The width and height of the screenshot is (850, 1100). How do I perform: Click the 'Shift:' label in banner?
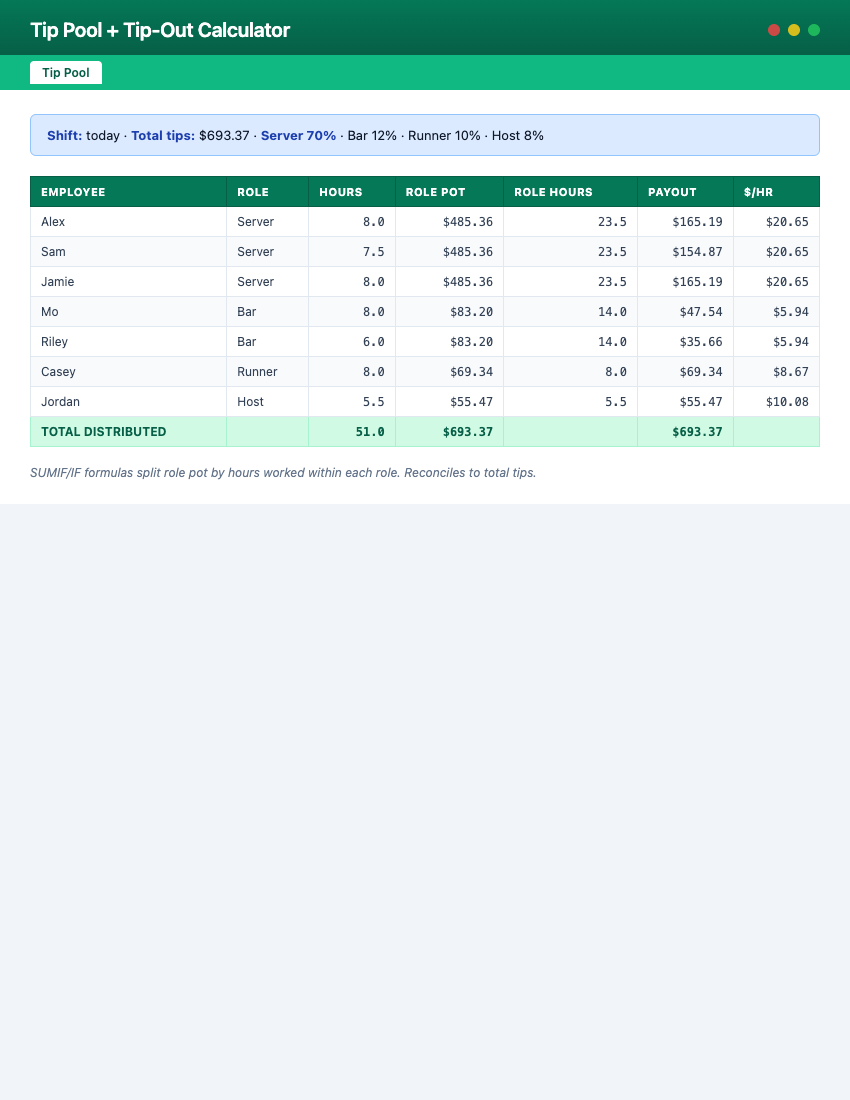[65, 135]
